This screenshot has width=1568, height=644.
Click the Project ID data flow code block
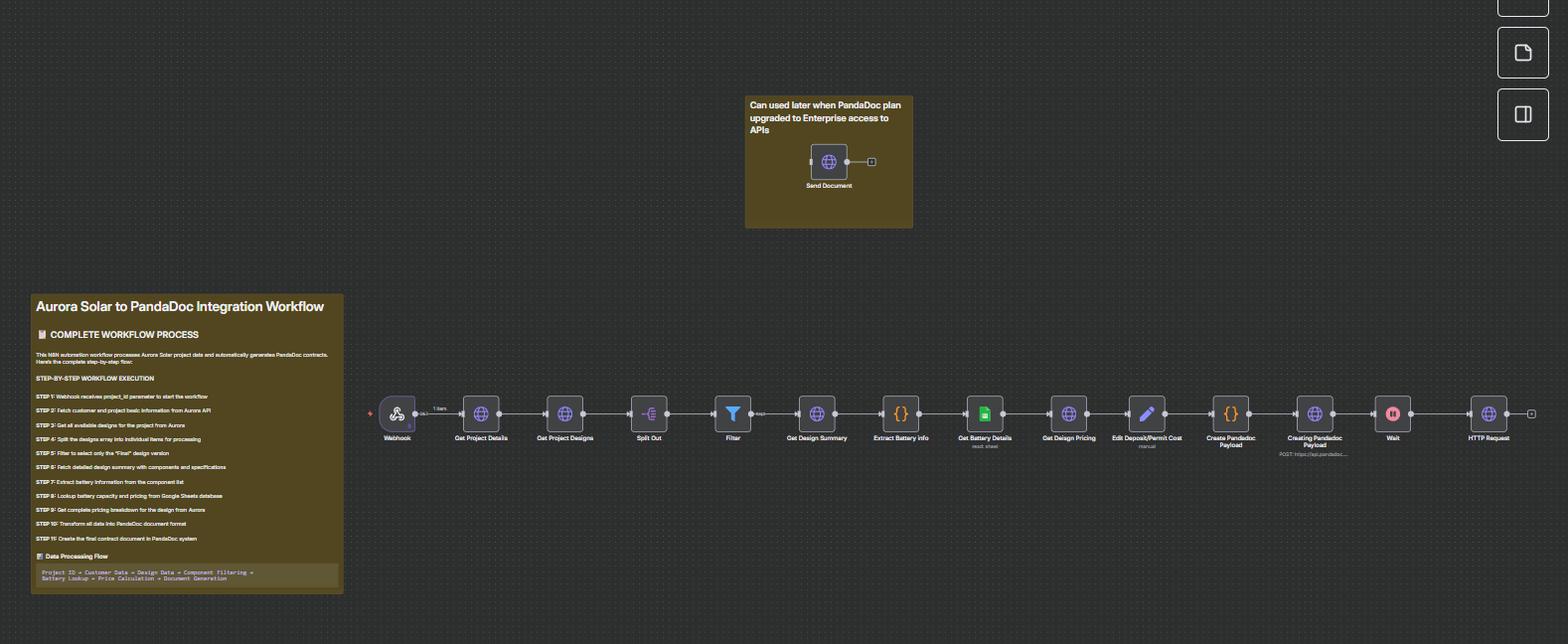click(187, 575)
